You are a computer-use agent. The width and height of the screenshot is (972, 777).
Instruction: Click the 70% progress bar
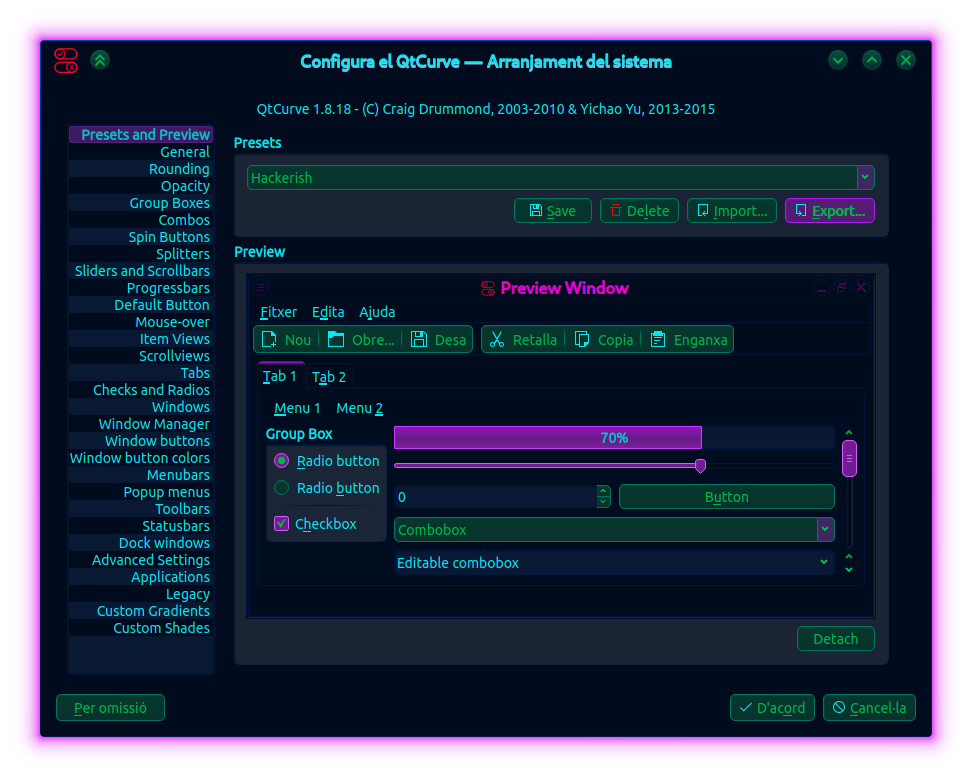point(614,437)
